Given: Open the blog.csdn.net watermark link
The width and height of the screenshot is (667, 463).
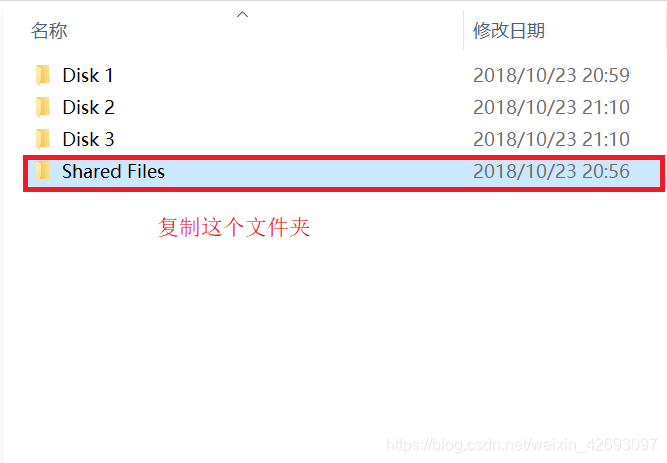Looking at the screenshot, I should point(522,445).
